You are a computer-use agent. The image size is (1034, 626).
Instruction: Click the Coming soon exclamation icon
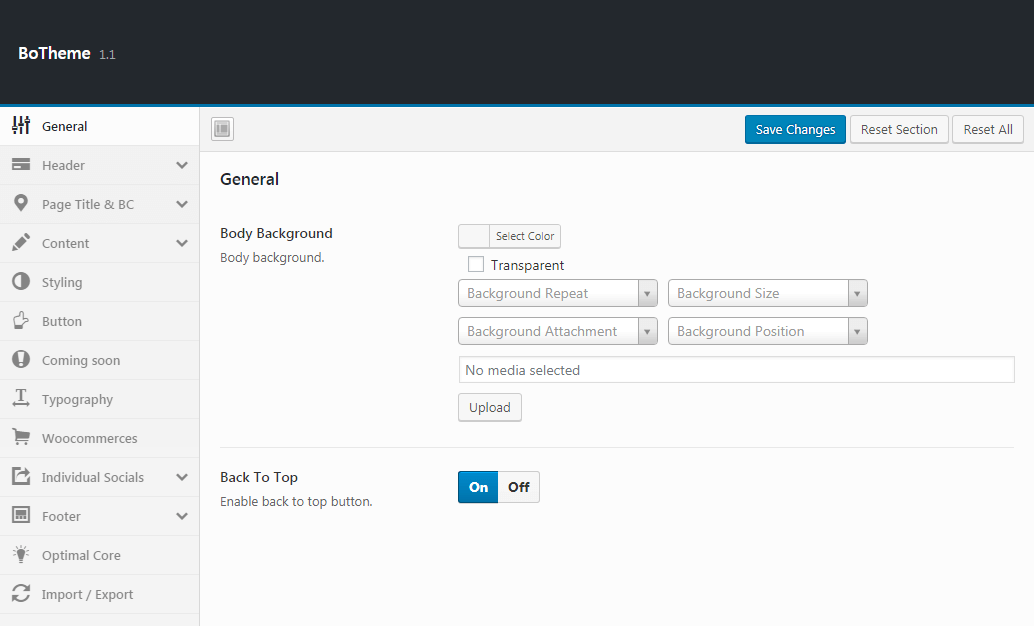(21, 360)
